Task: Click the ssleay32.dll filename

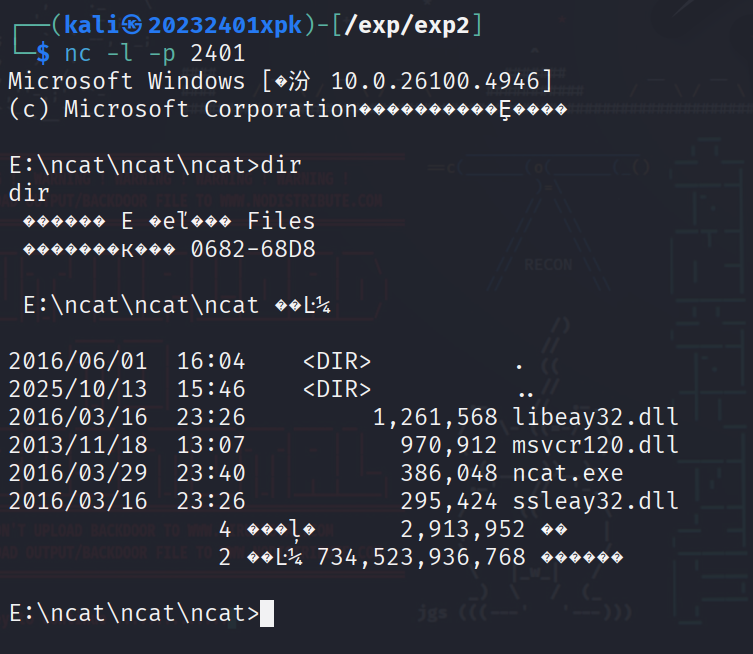Action: (x=595, y=500)
